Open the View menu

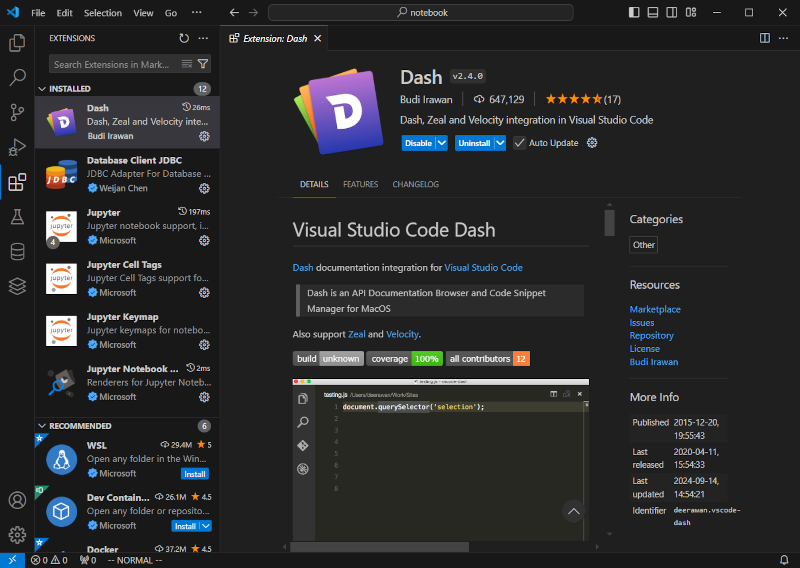coord(143,13)
